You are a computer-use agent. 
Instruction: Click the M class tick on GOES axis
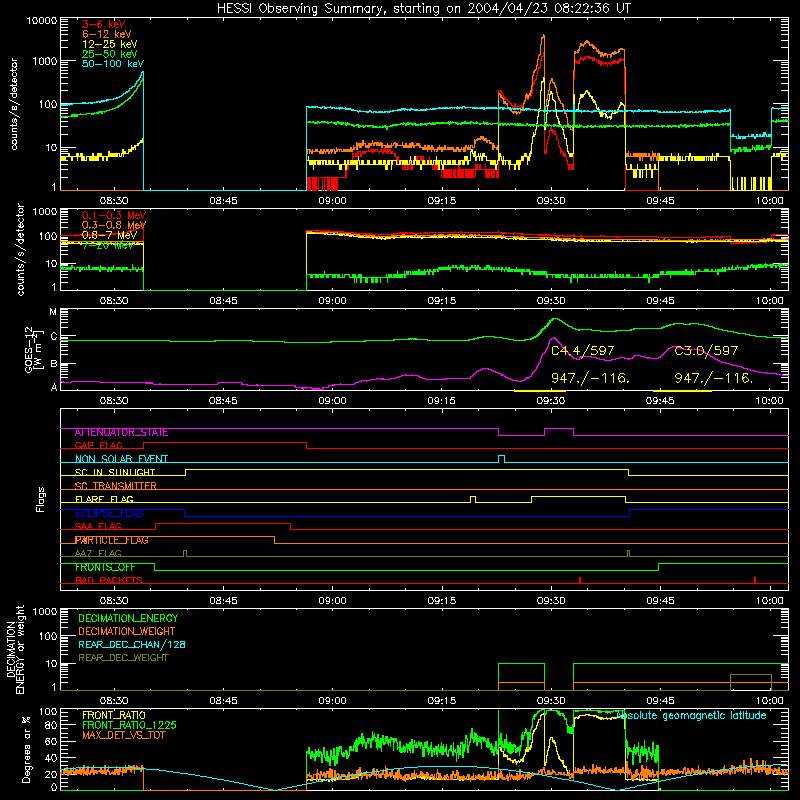click(53, 312)
